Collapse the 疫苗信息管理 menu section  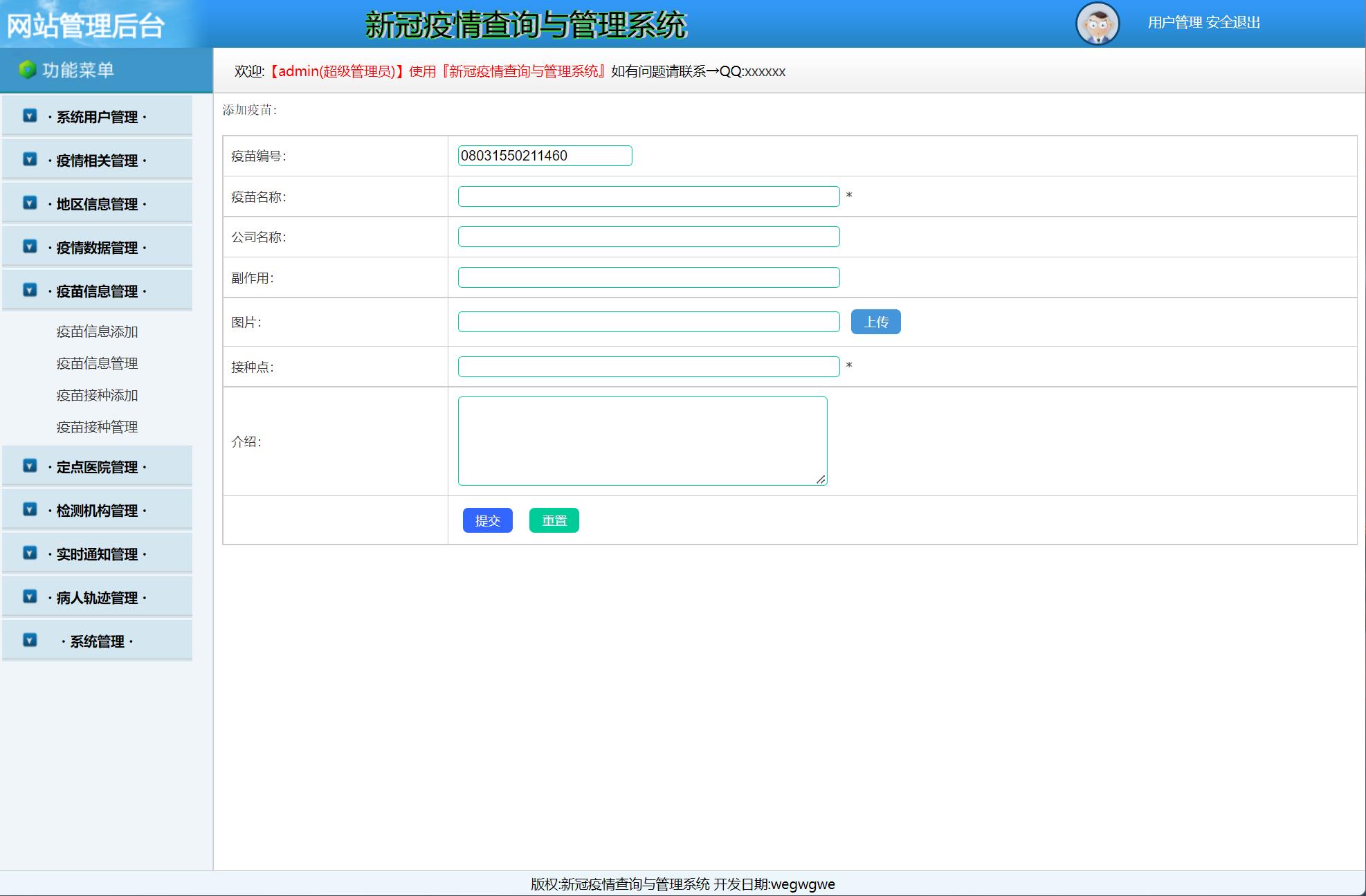pos(97,291)
